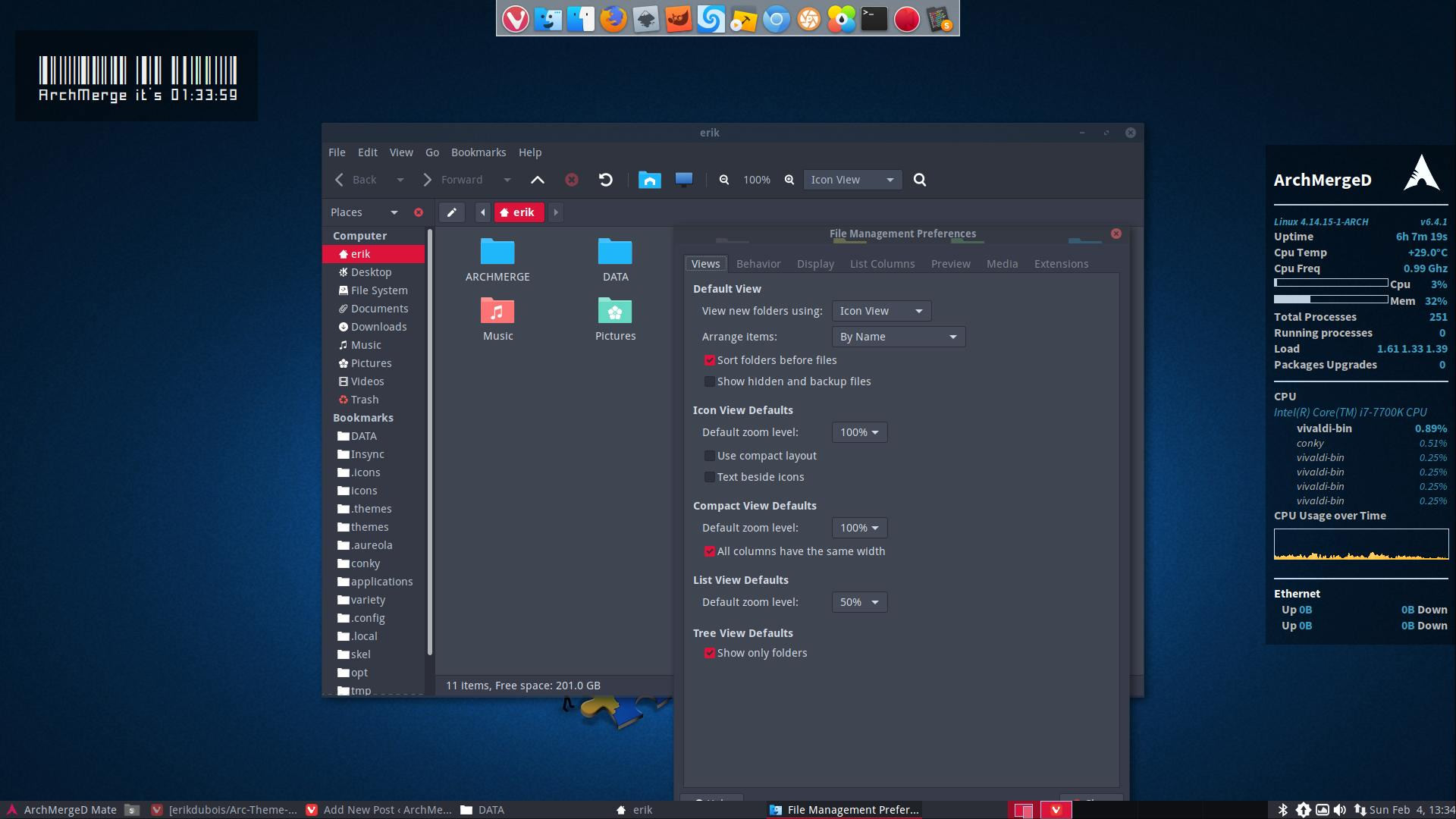Click the sidebar vertical scrollbar
1456x819 pixels.
[x=430, y=442]
